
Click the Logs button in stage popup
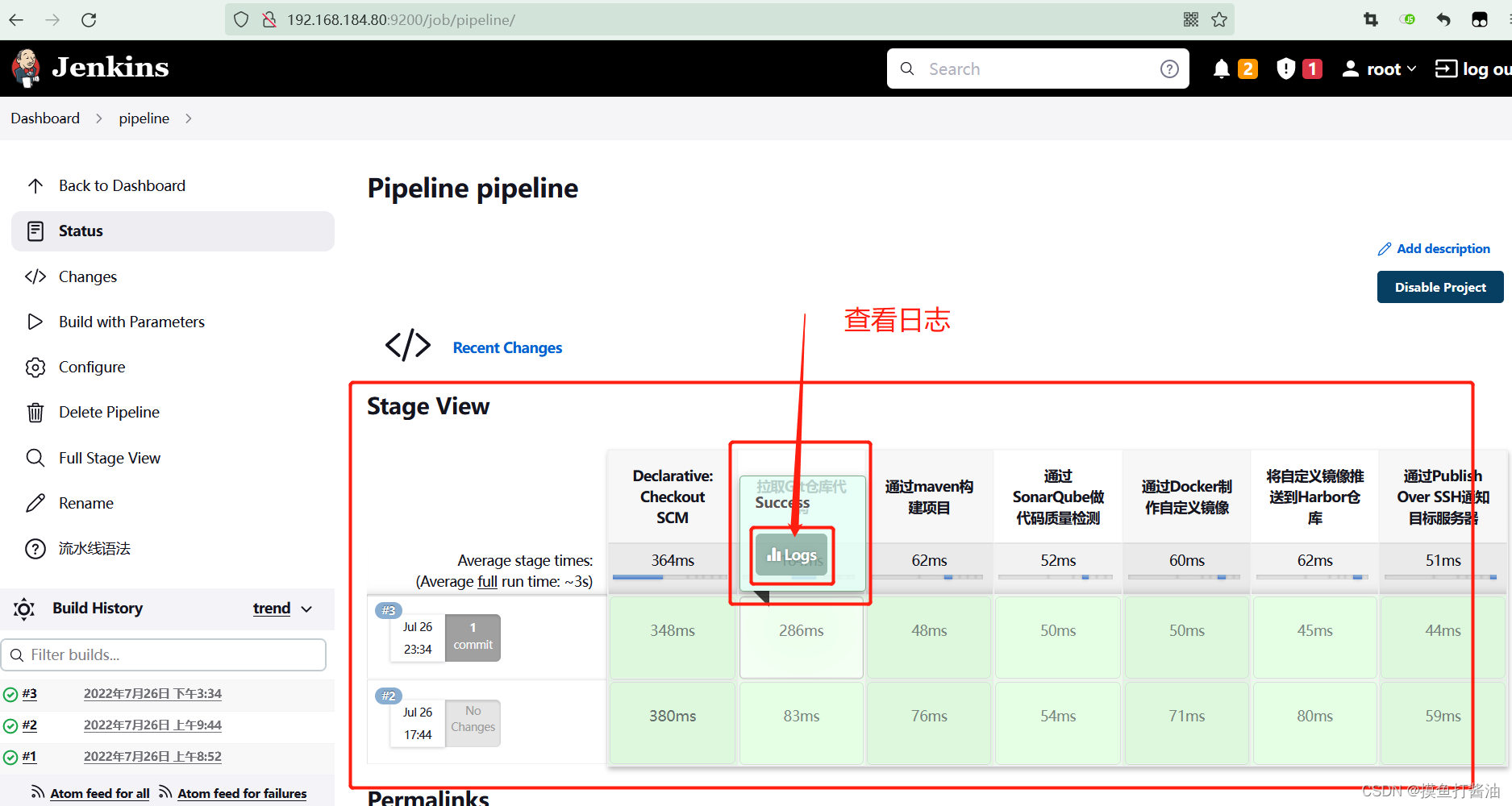click(791, 555)
